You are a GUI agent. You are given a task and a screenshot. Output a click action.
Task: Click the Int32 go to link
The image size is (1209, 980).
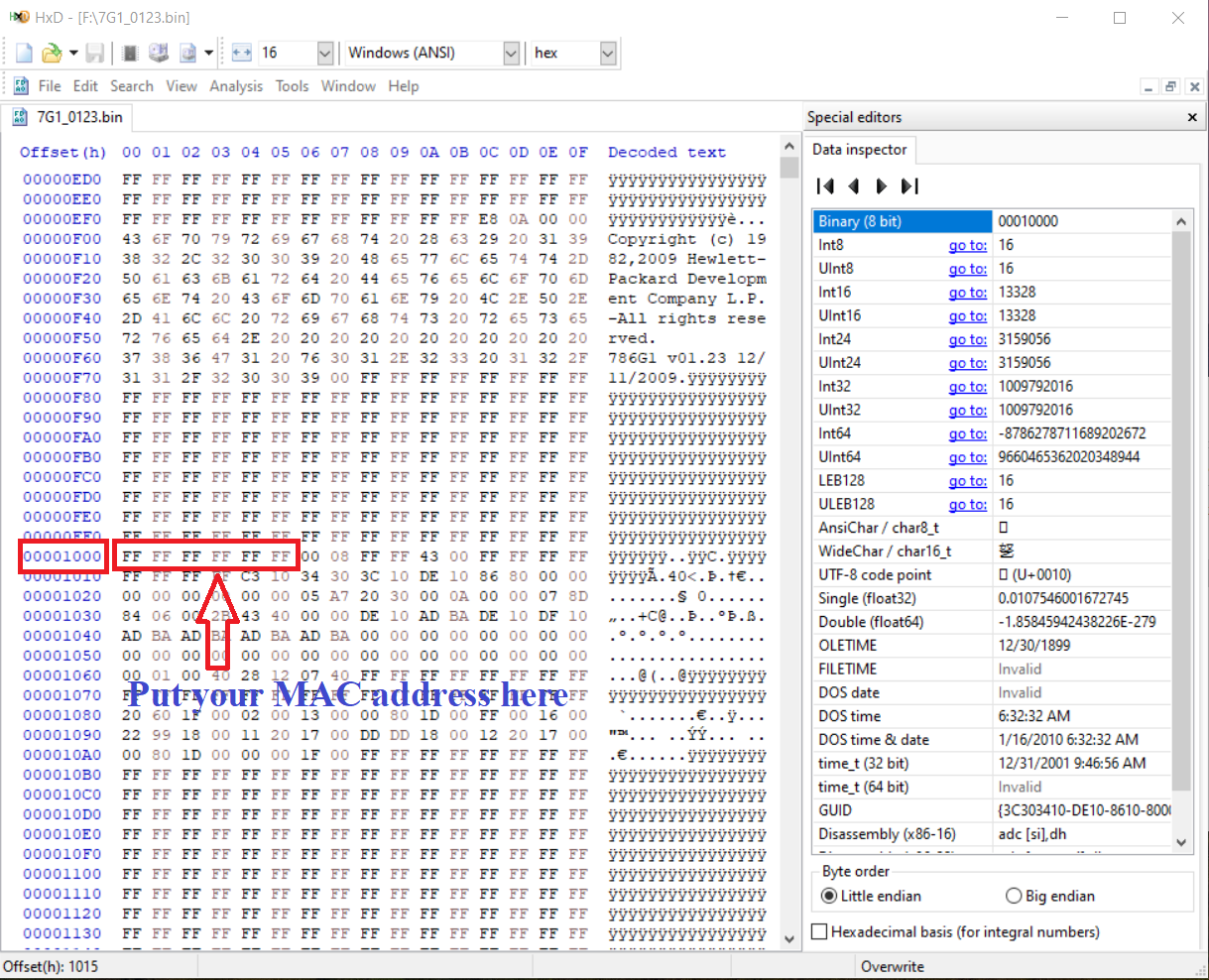[967, 387]
